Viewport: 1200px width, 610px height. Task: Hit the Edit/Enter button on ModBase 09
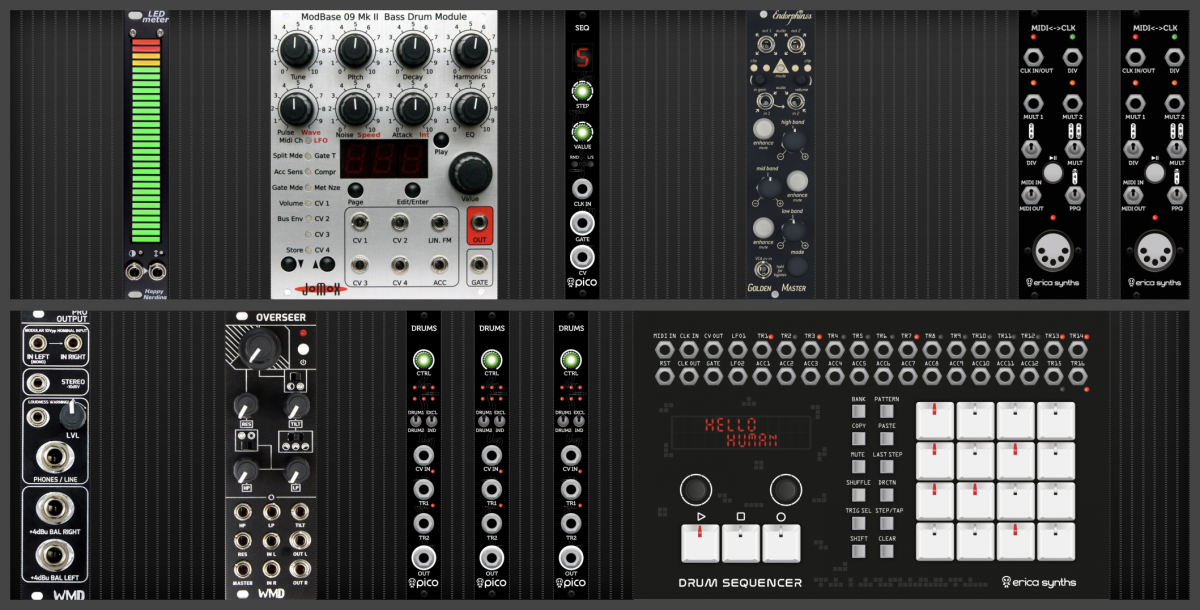click(x=412, y=190)
